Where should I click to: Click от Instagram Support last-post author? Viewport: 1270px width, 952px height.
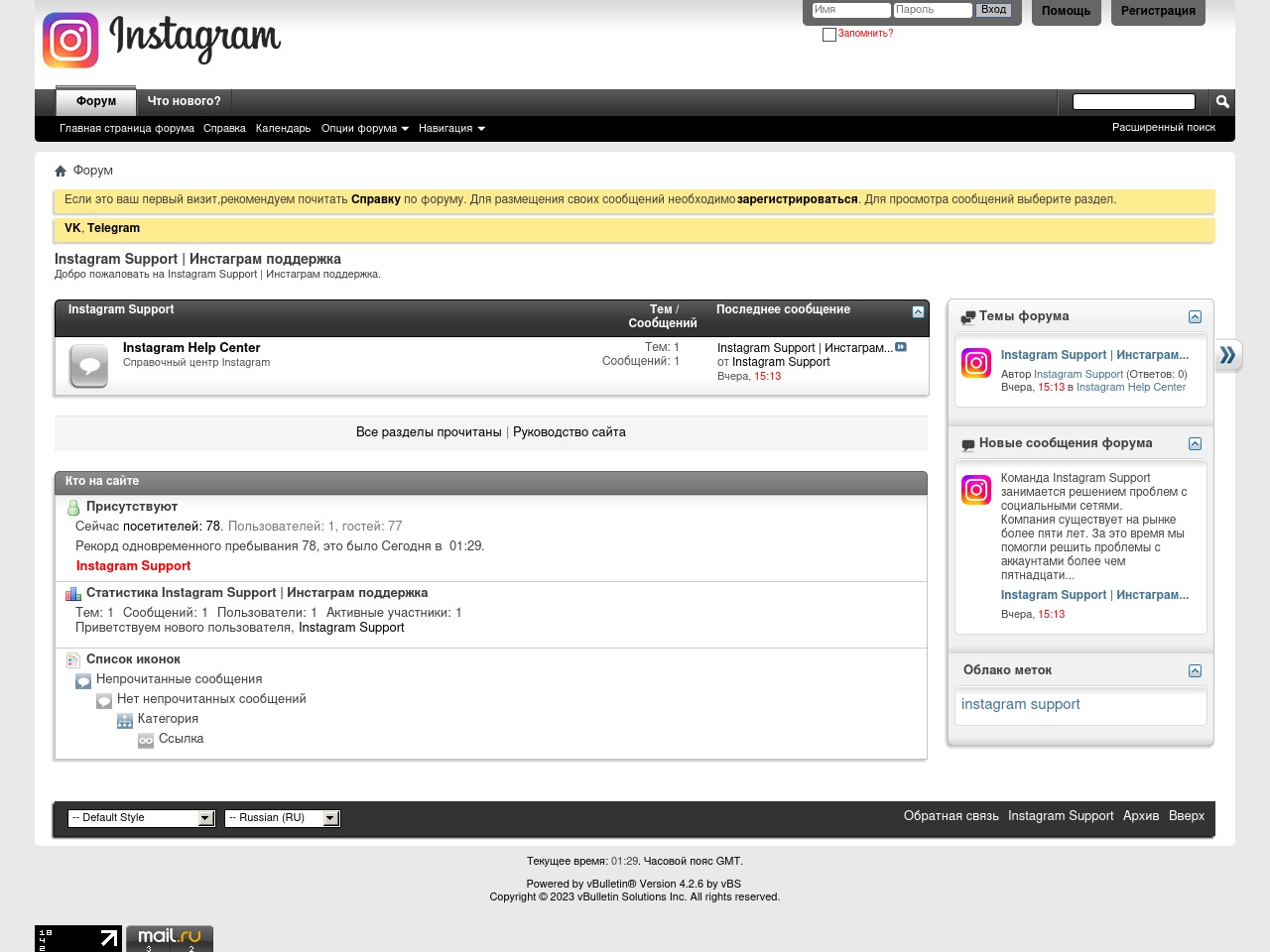click(x=781, y=362)
